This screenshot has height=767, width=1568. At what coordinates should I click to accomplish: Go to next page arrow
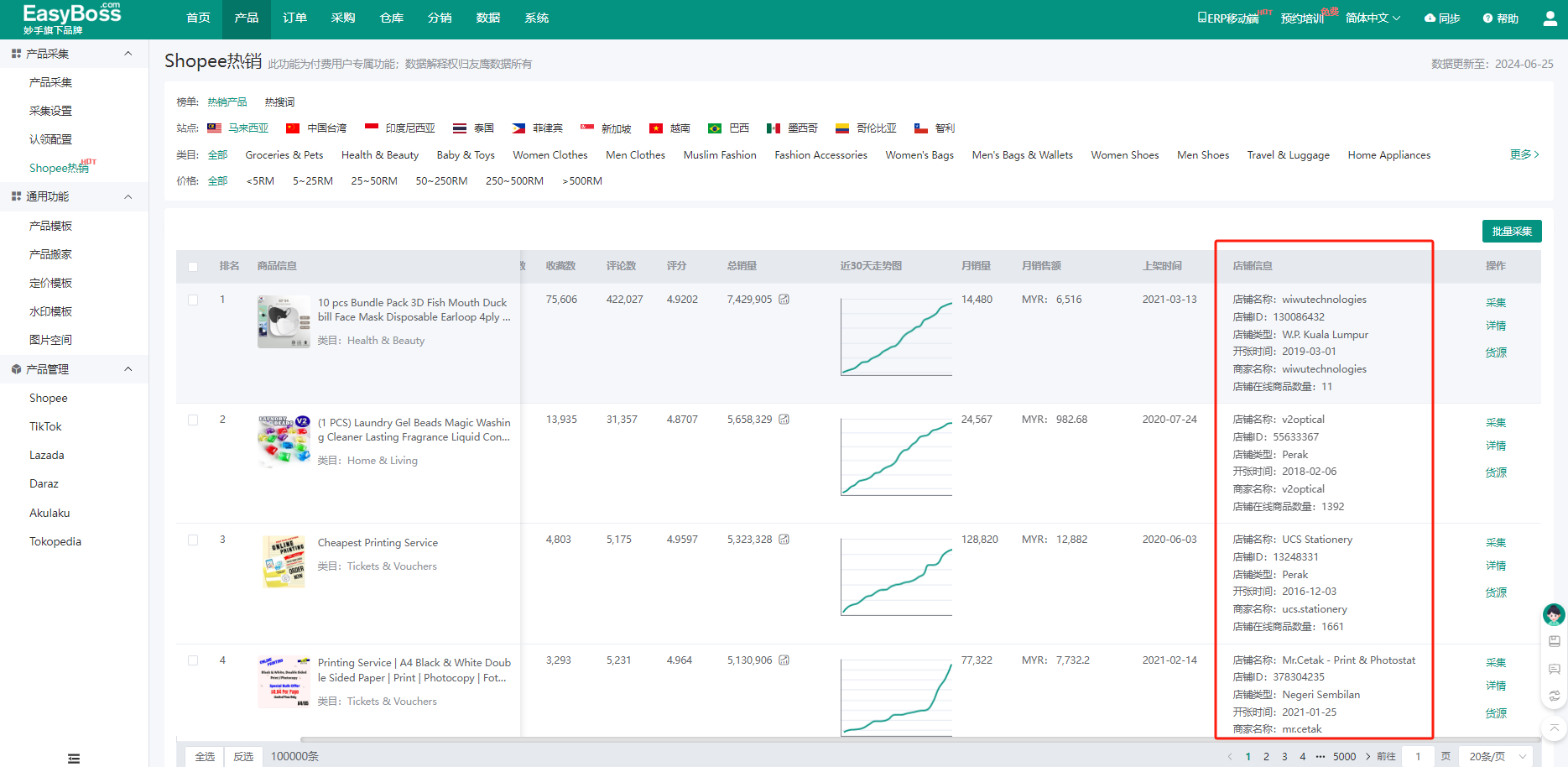coord(1367,756)
